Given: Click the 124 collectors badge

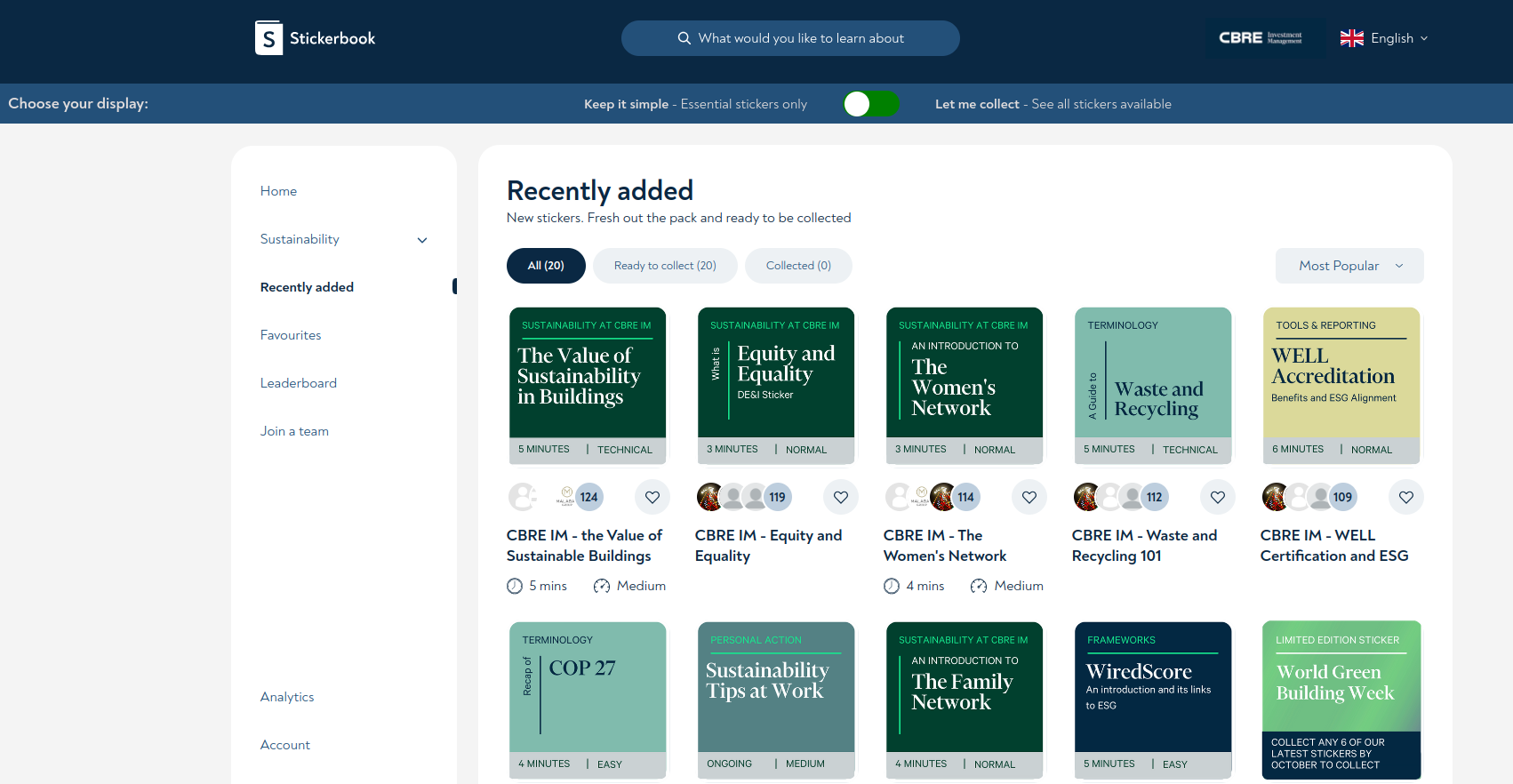Looking at the screenshot, I should tap(589, 497).
